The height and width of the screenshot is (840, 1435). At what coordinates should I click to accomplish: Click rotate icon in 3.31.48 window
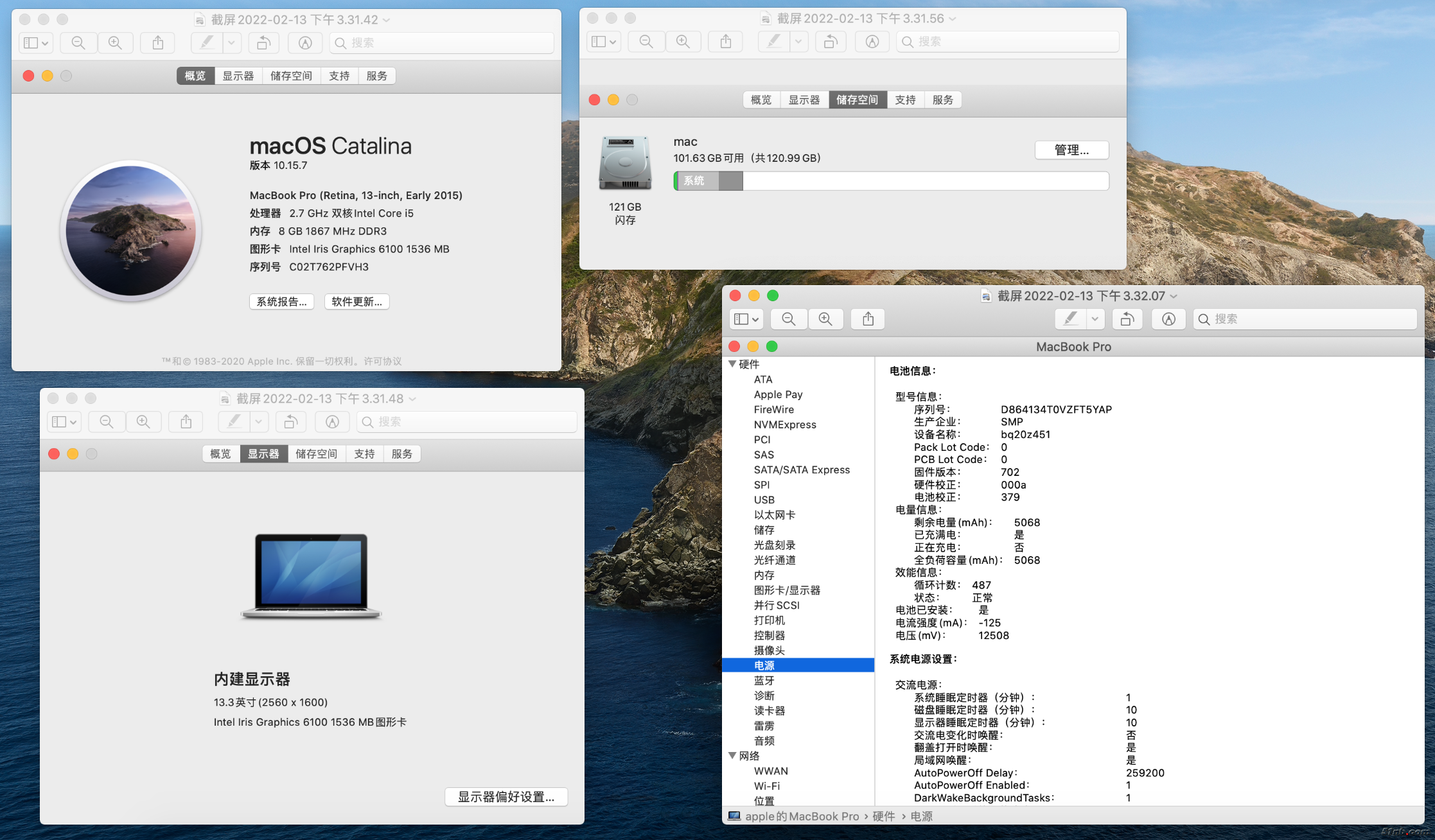[291, 422]
